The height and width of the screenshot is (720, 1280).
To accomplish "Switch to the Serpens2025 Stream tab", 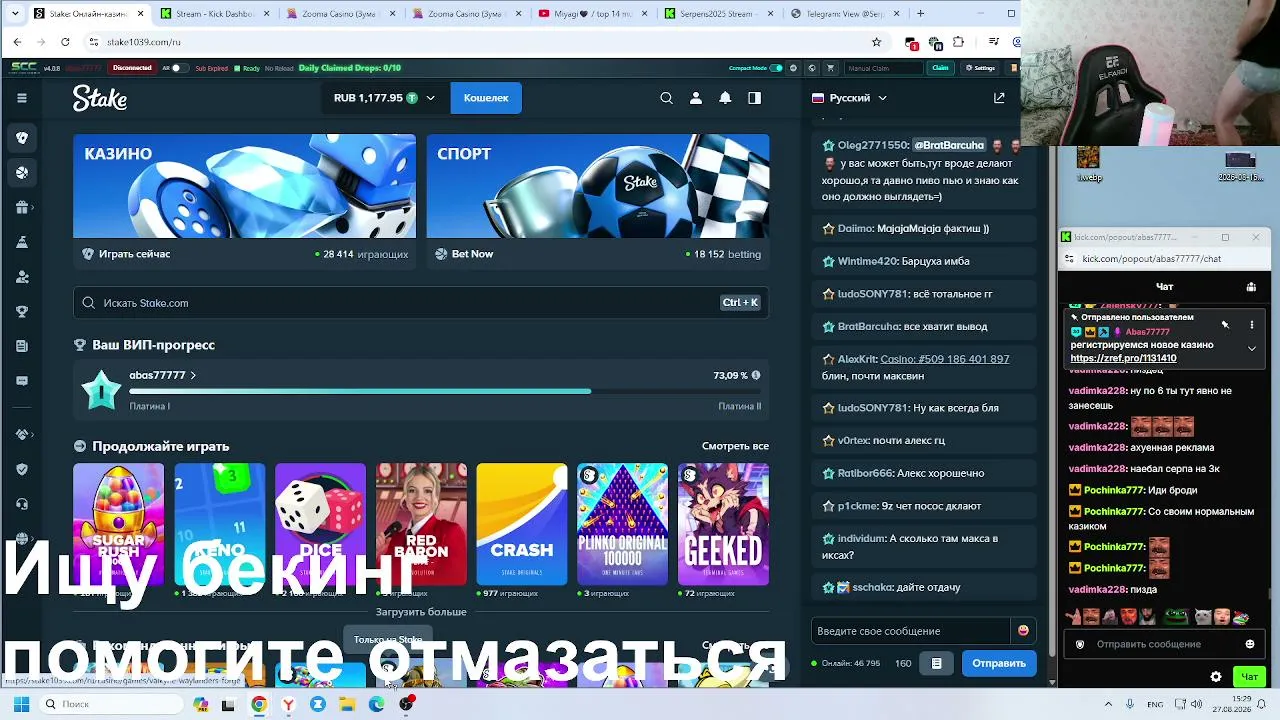I will 717,14.
